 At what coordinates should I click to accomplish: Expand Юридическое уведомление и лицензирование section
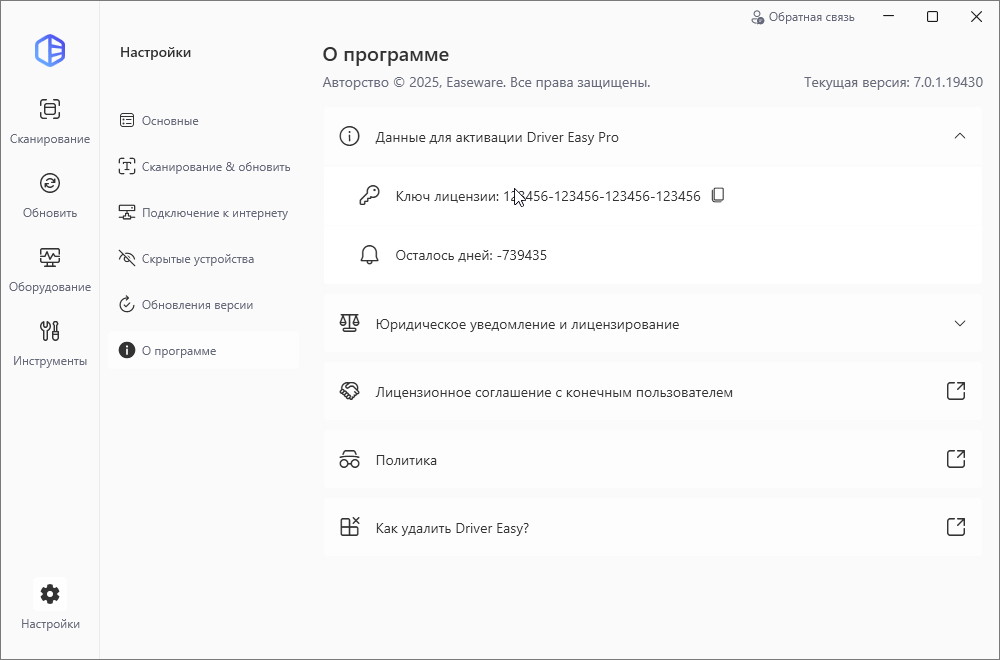959,323
